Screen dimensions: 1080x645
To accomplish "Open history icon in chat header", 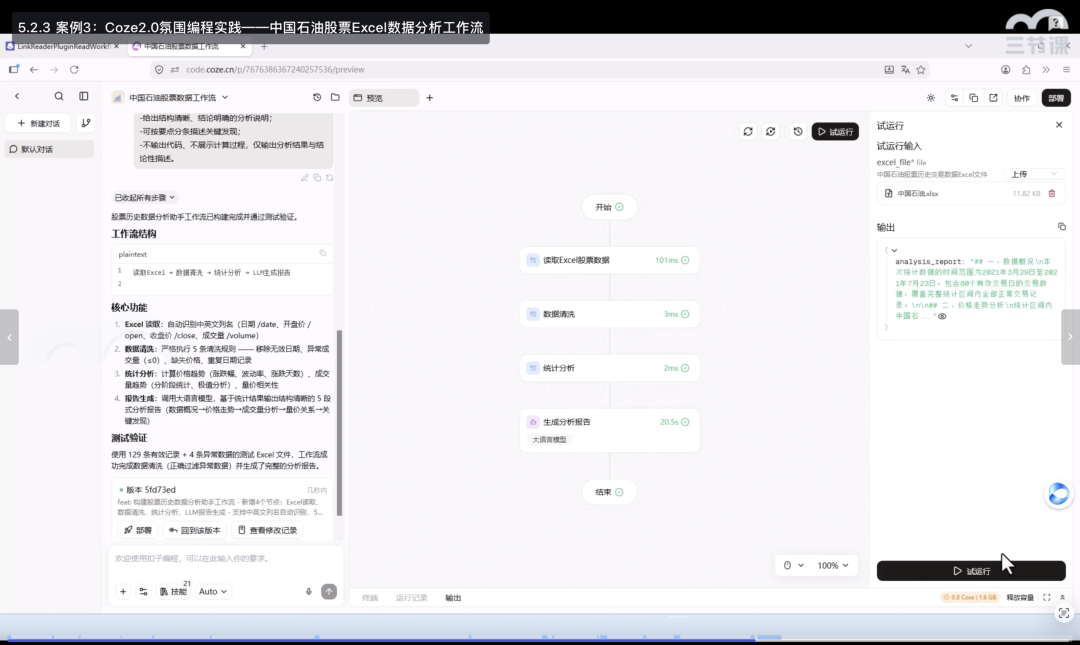I will point(317,97).
